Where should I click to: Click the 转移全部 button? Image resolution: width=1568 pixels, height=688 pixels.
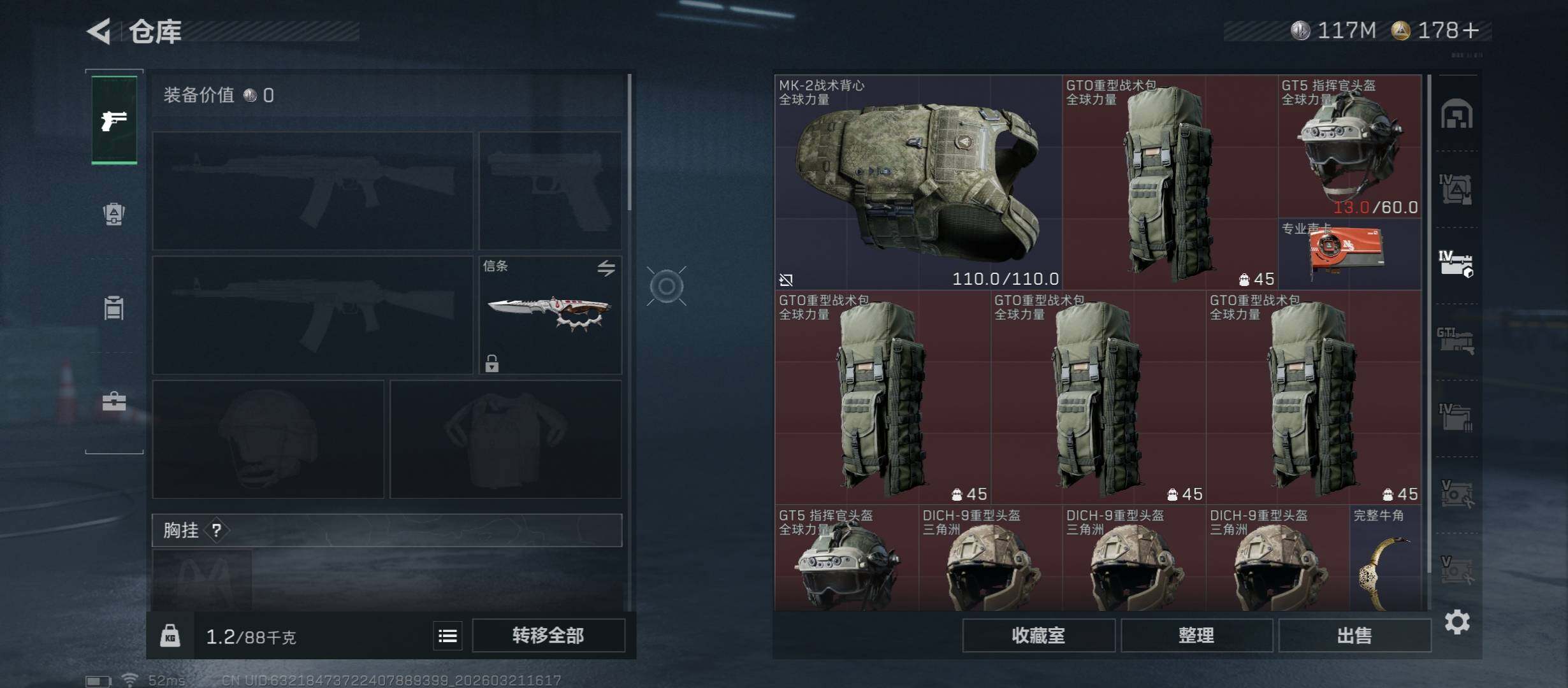point(548,636)
